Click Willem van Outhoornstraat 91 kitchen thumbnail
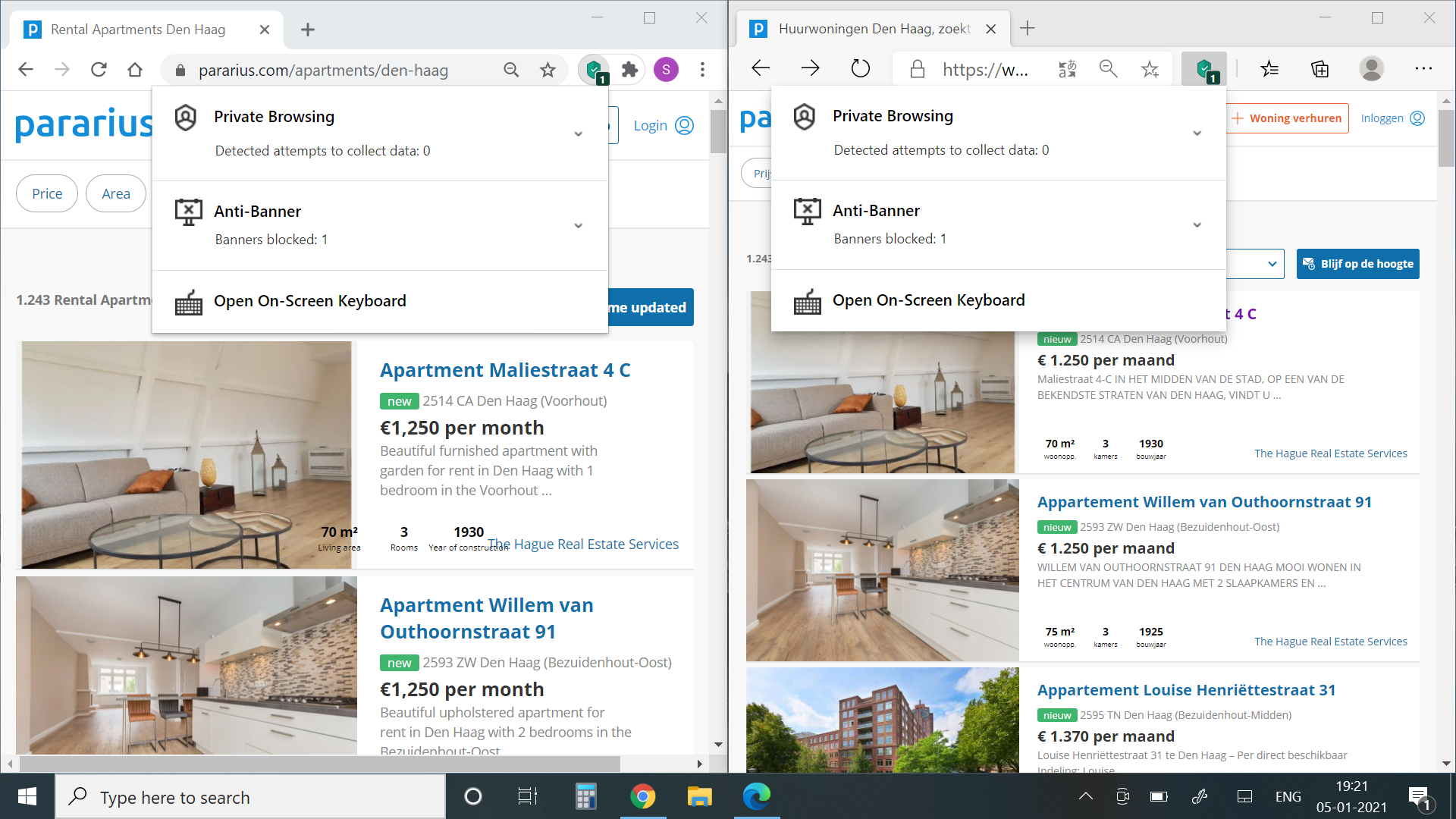 point(882,570)
